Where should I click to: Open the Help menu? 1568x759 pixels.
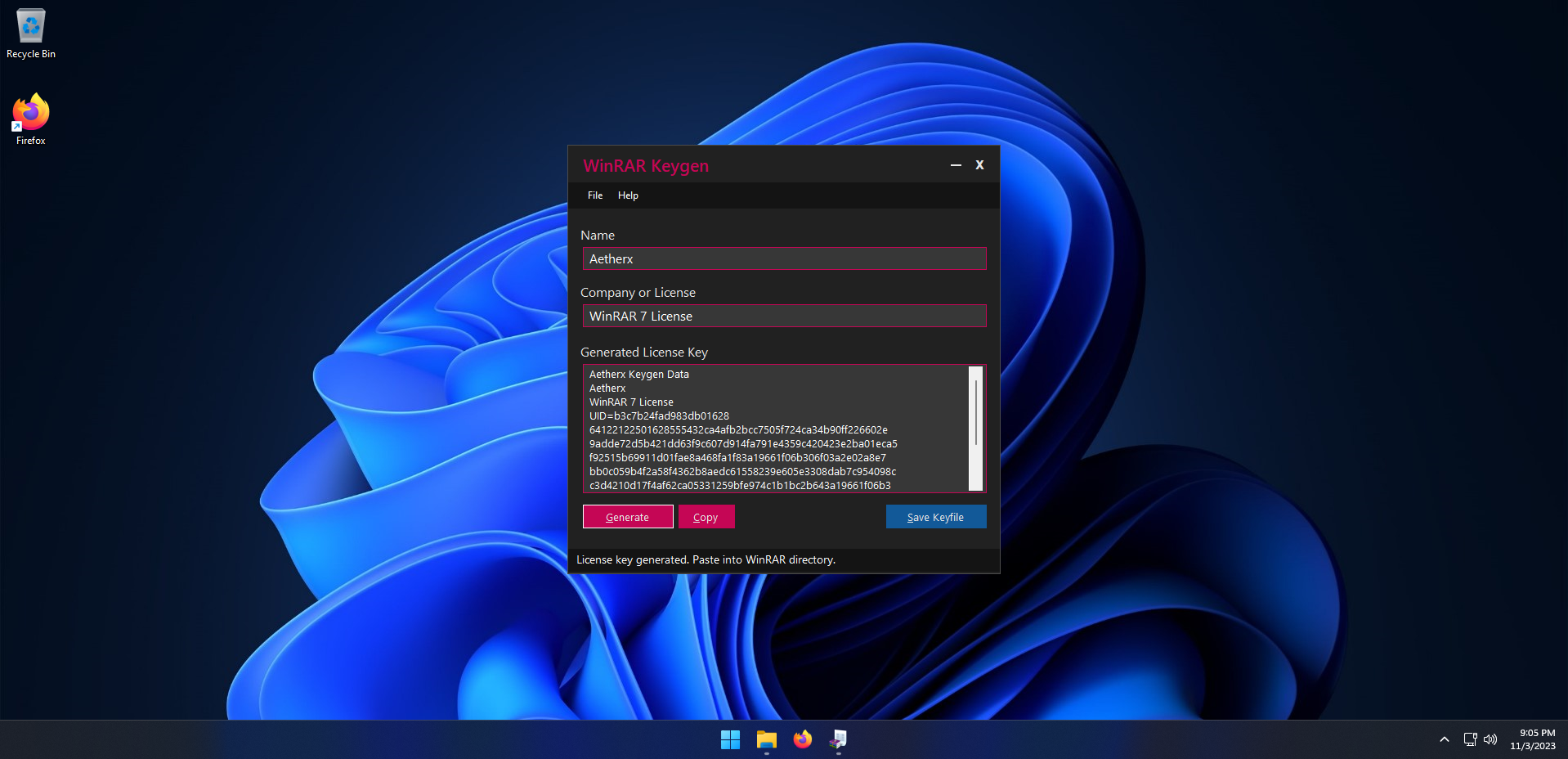coord(628,195)
